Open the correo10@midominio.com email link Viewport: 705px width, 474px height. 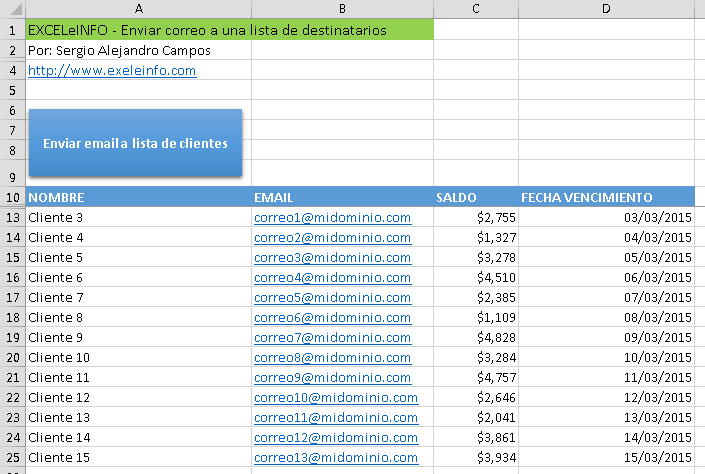coord(336,398)
